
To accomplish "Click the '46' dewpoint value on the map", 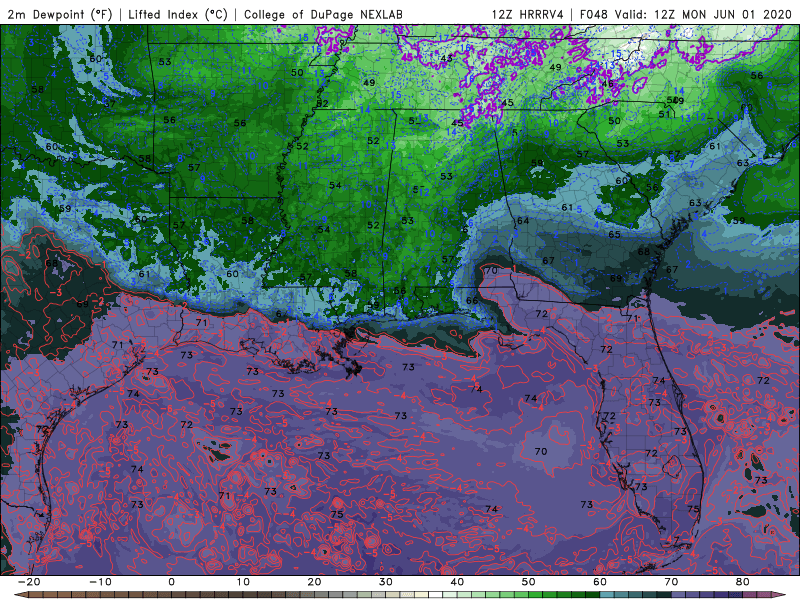I will 608,84.
